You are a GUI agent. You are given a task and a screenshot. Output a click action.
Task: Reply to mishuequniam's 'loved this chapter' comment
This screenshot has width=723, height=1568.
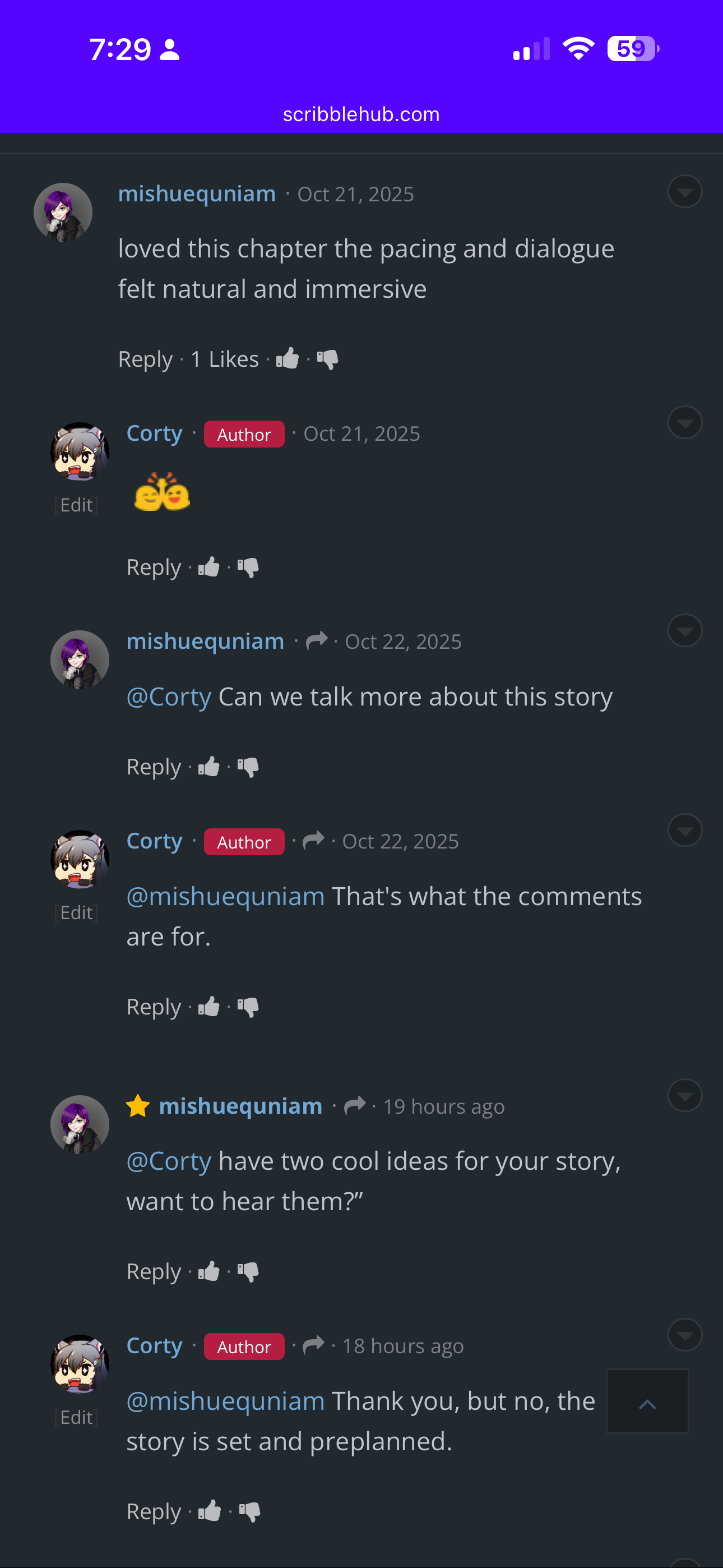tap(146, 359)
